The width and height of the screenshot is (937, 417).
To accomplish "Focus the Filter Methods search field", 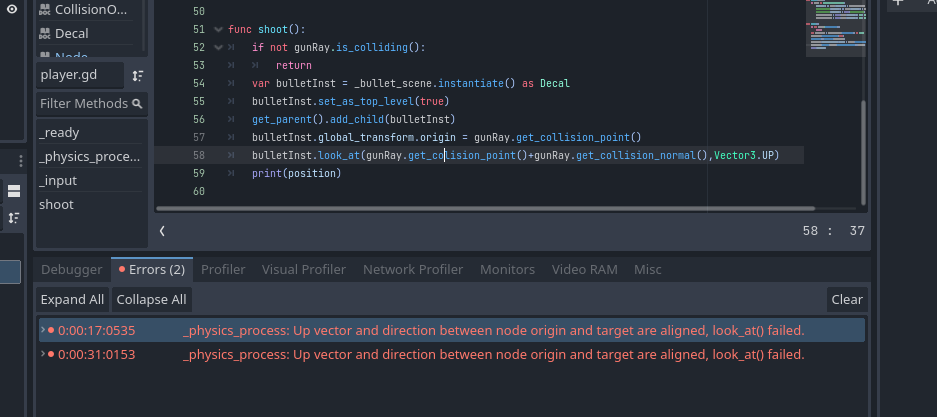I will point(91,103).
